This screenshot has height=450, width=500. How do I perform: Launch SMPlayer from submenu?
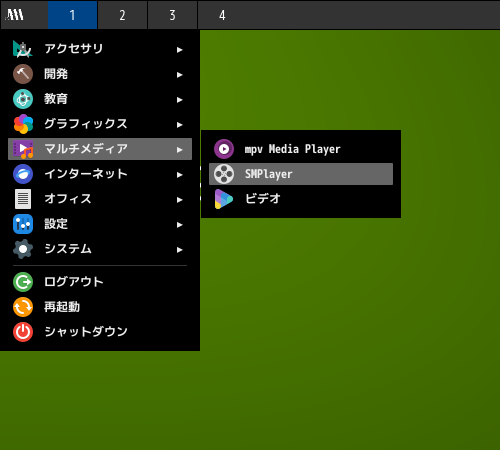(x=301, y=174)
